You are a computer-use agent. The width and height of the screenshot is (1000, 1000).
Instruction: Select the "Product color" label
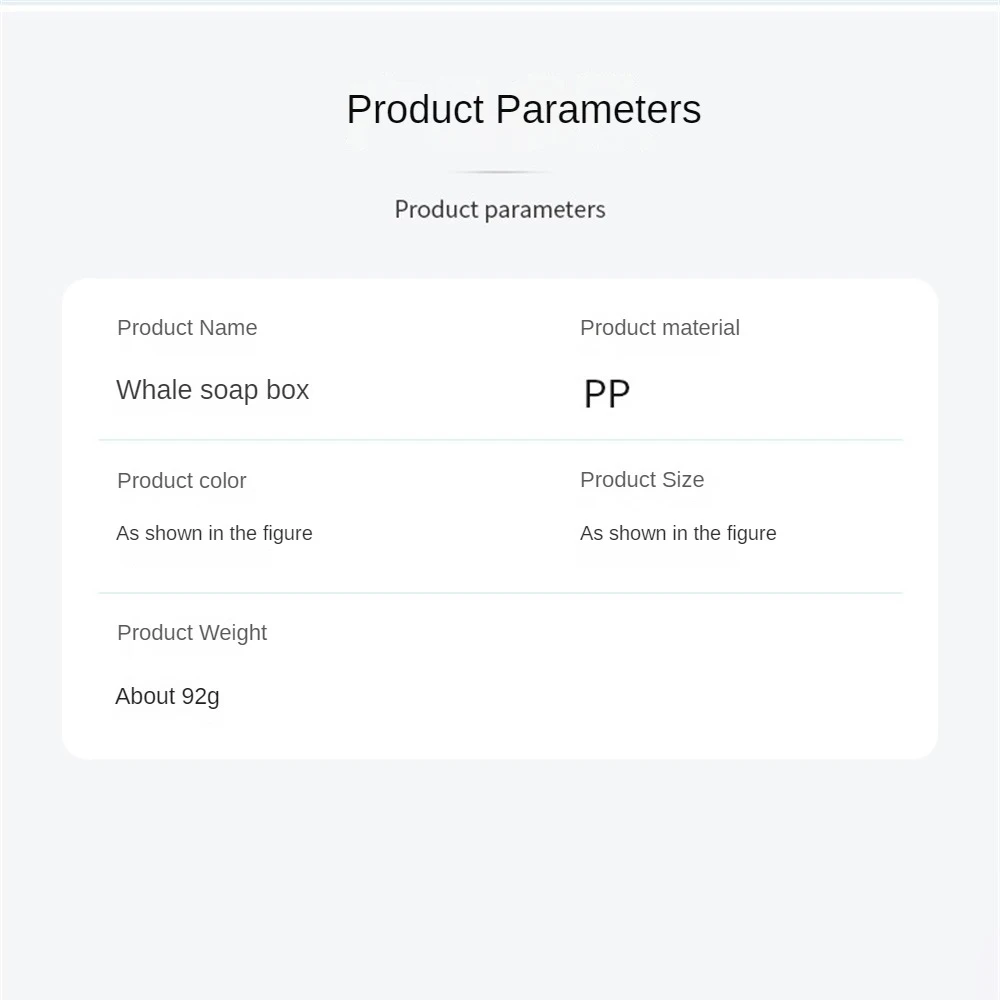point(181,481)
